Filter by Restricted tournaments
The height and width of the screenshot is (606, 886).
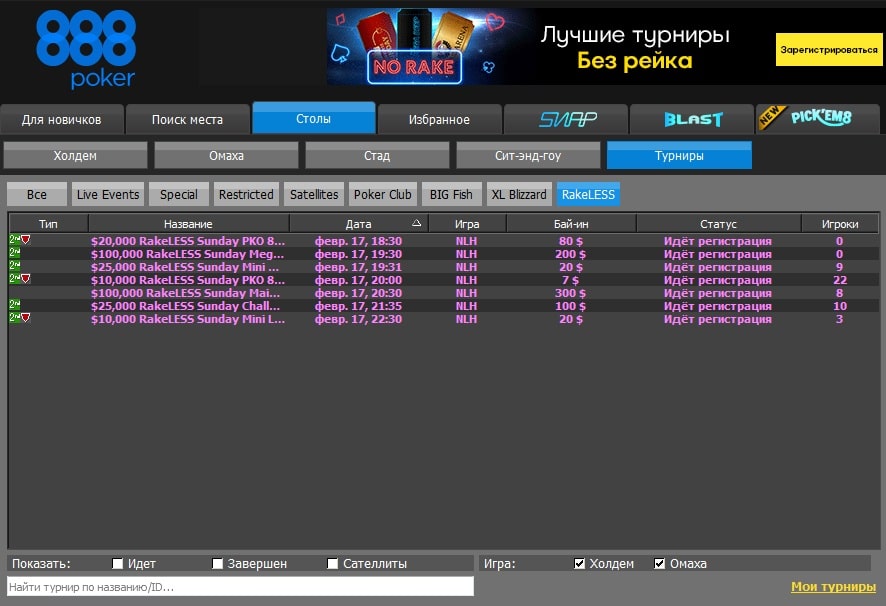click(x=246, y=194)
